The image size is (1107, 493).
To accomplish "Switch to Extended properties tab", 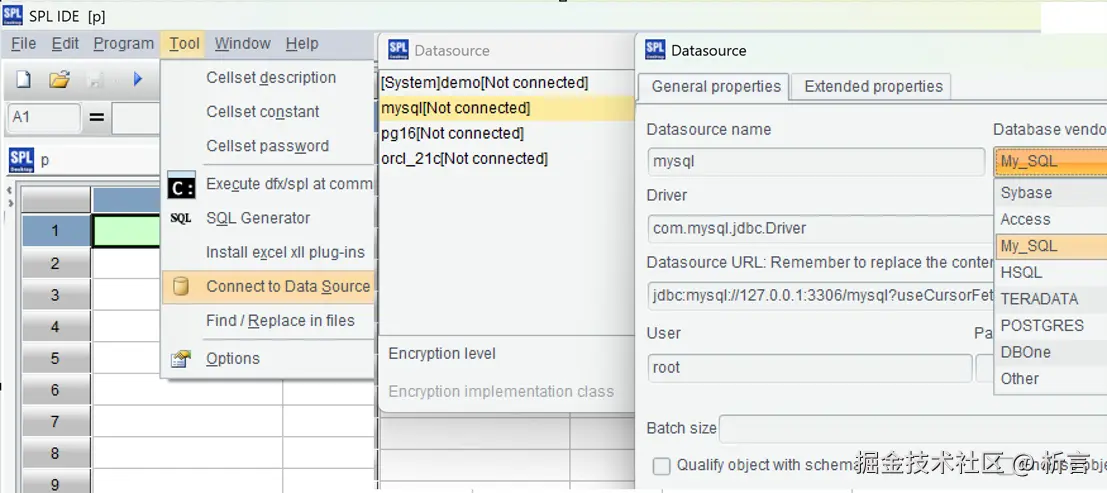I will point(873,86).
